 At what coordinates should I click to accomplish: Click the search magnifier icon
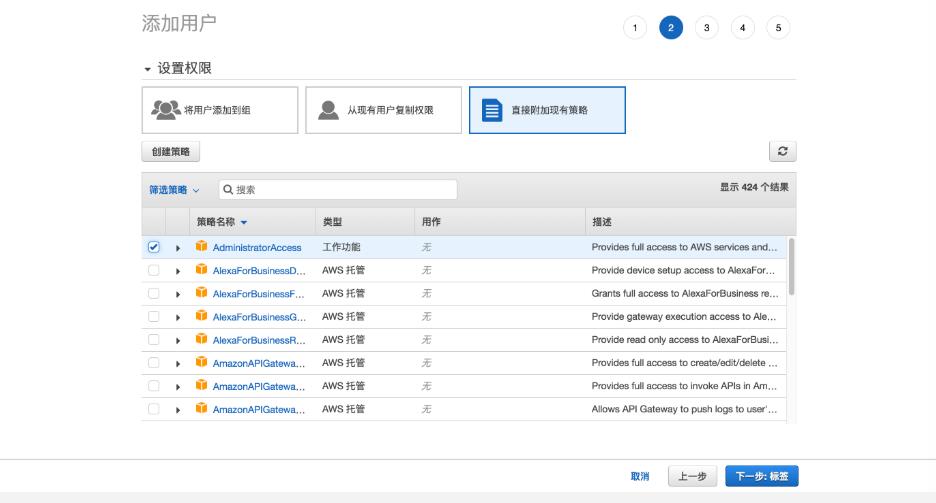[x=228, y=190]
